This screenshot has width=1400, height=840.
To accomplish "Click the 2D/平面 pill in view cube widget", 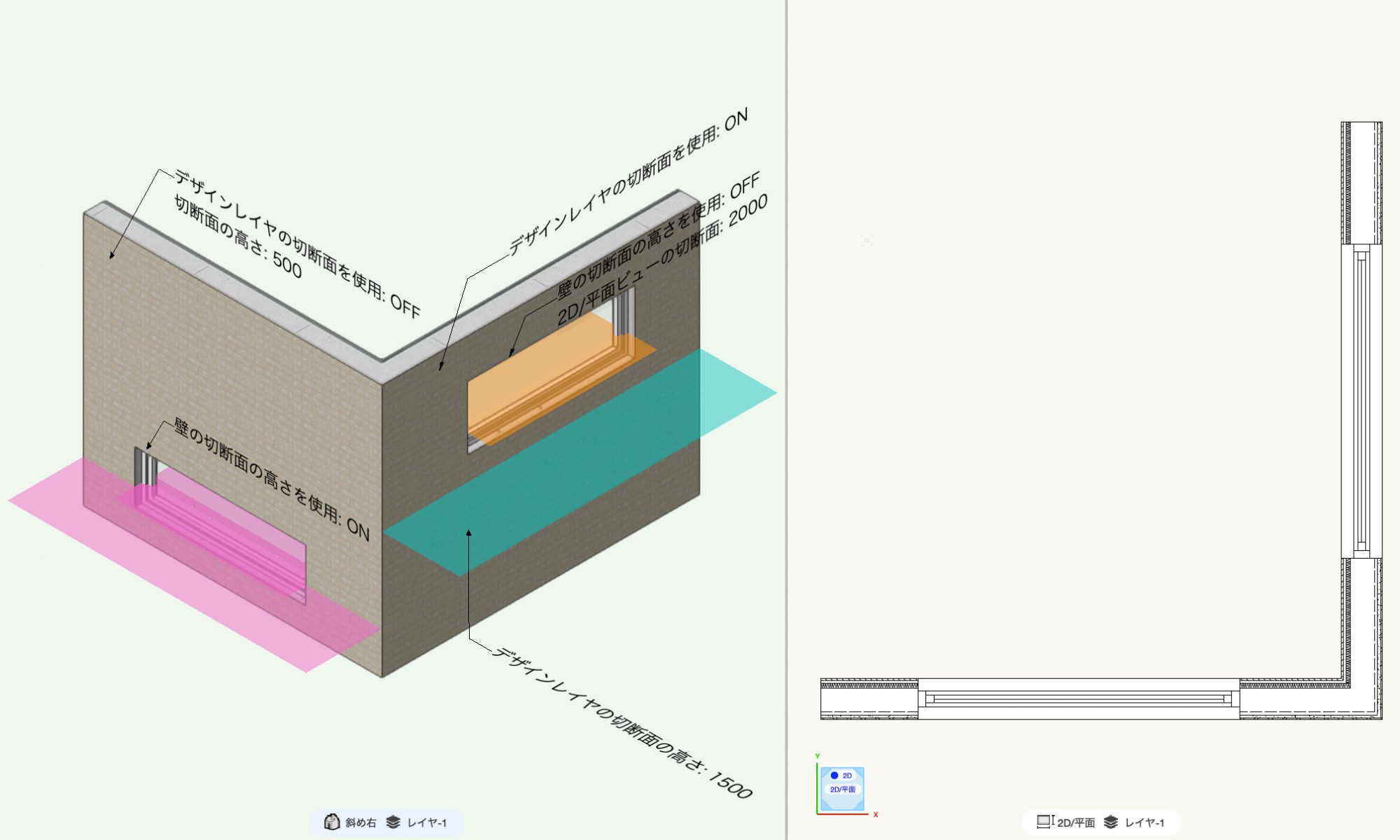I will pyautogui.click(x=842, y=790).
